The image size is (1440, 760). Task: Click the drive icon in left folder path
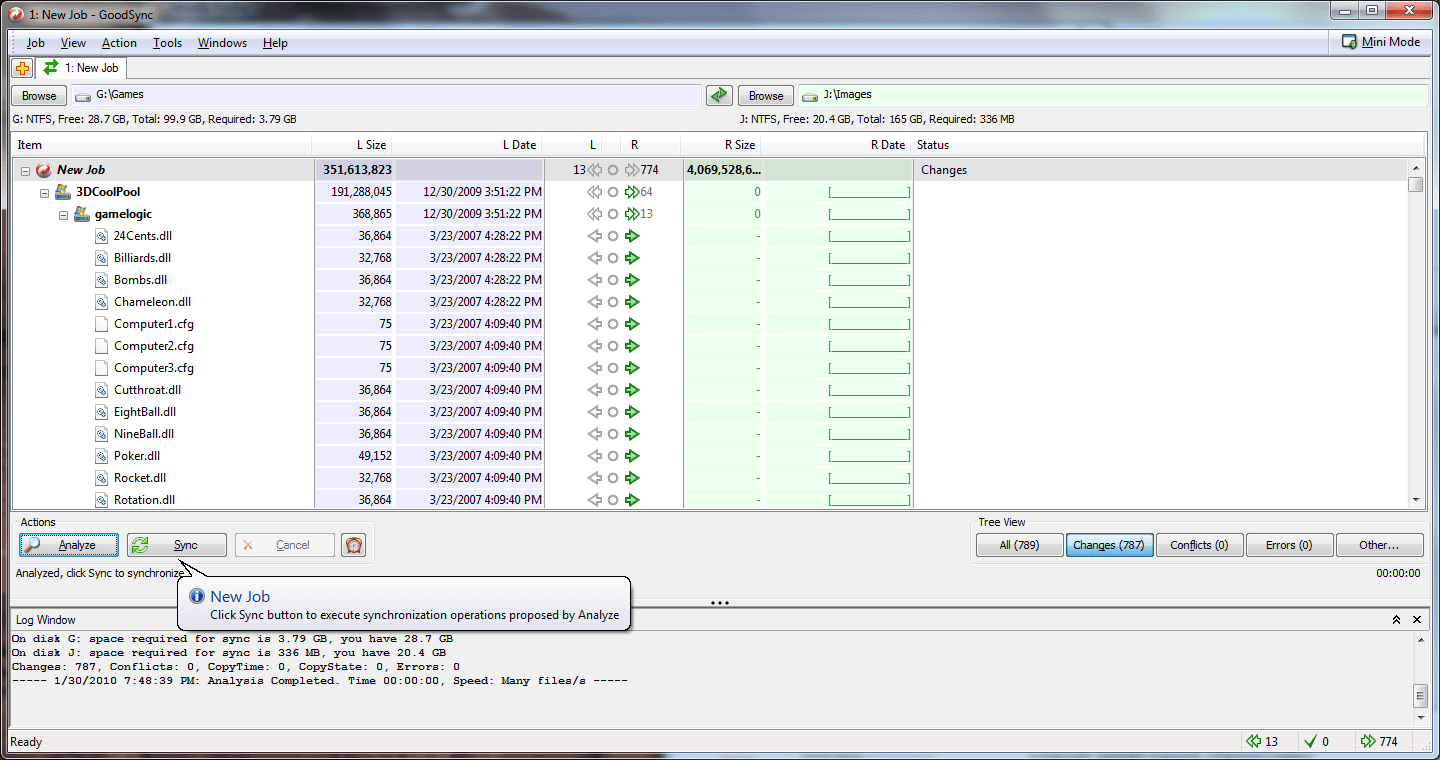tap(82, 96)
